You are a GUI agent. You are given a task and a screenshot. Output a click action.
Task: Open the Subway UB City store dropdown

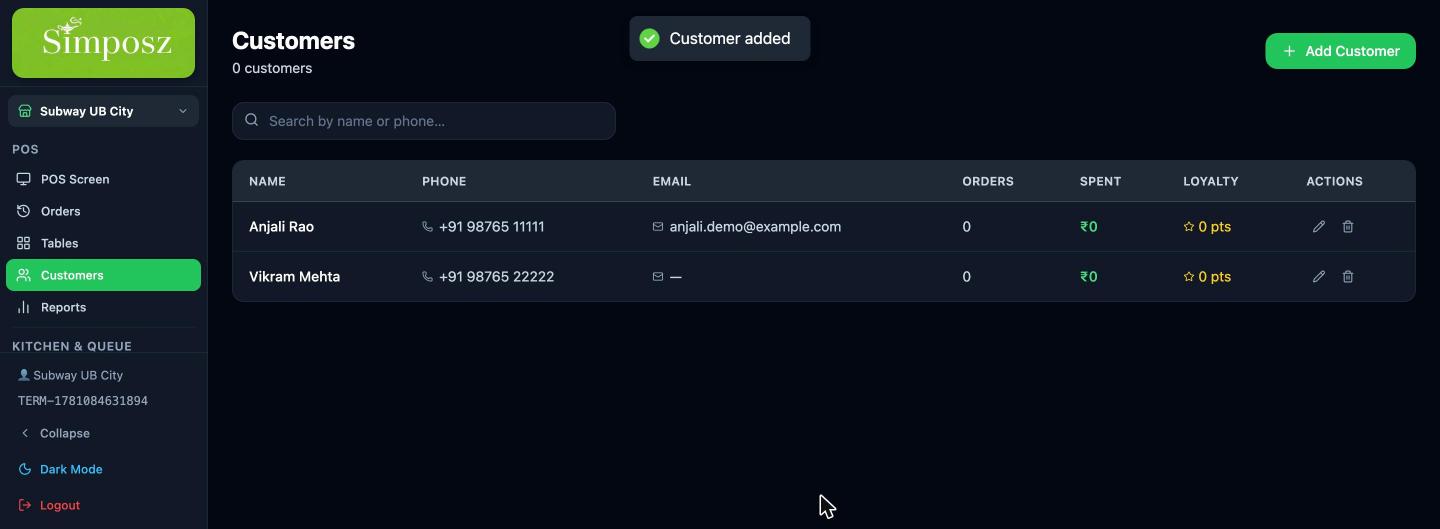[103, 111]
